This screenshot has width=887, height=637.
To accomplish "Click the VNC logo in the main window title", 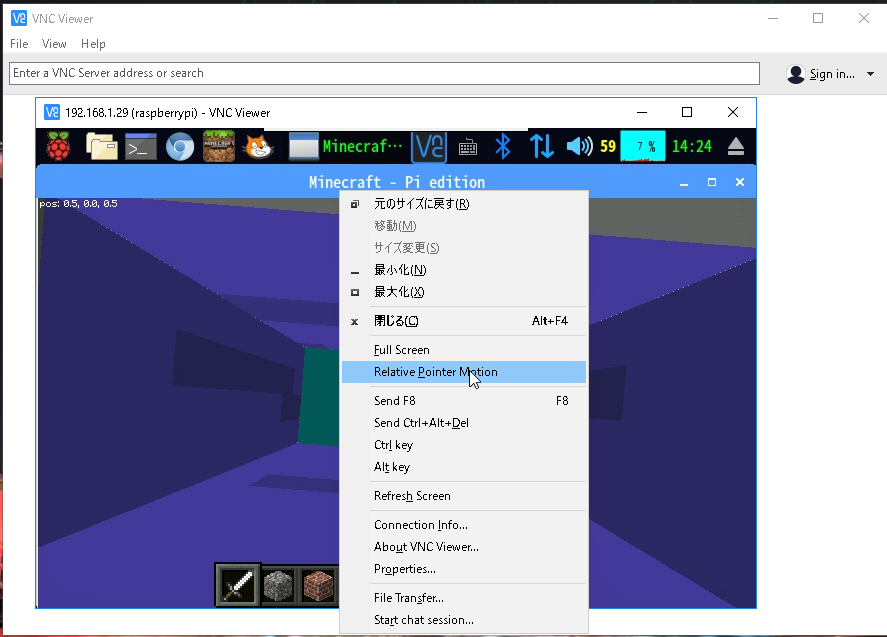I will click(x=19, y=18).
